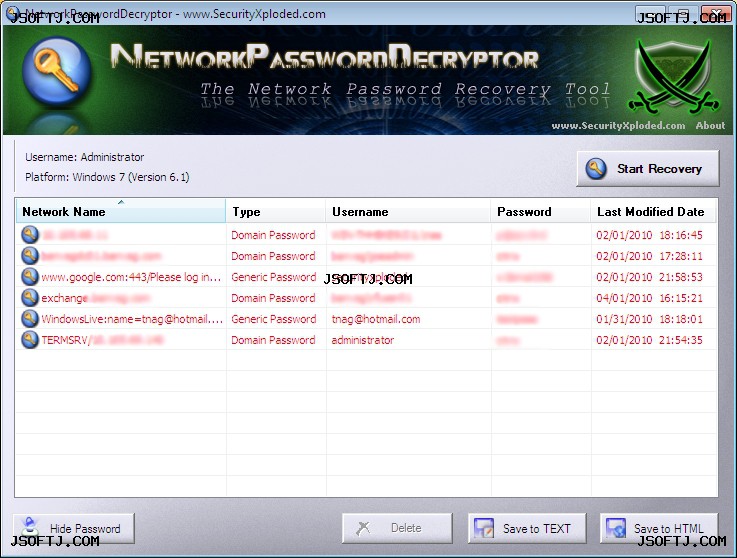Click the Save to HTML disk icon
Image resolution: width=737 pixels, height=558 pixels.
point(615,528)
